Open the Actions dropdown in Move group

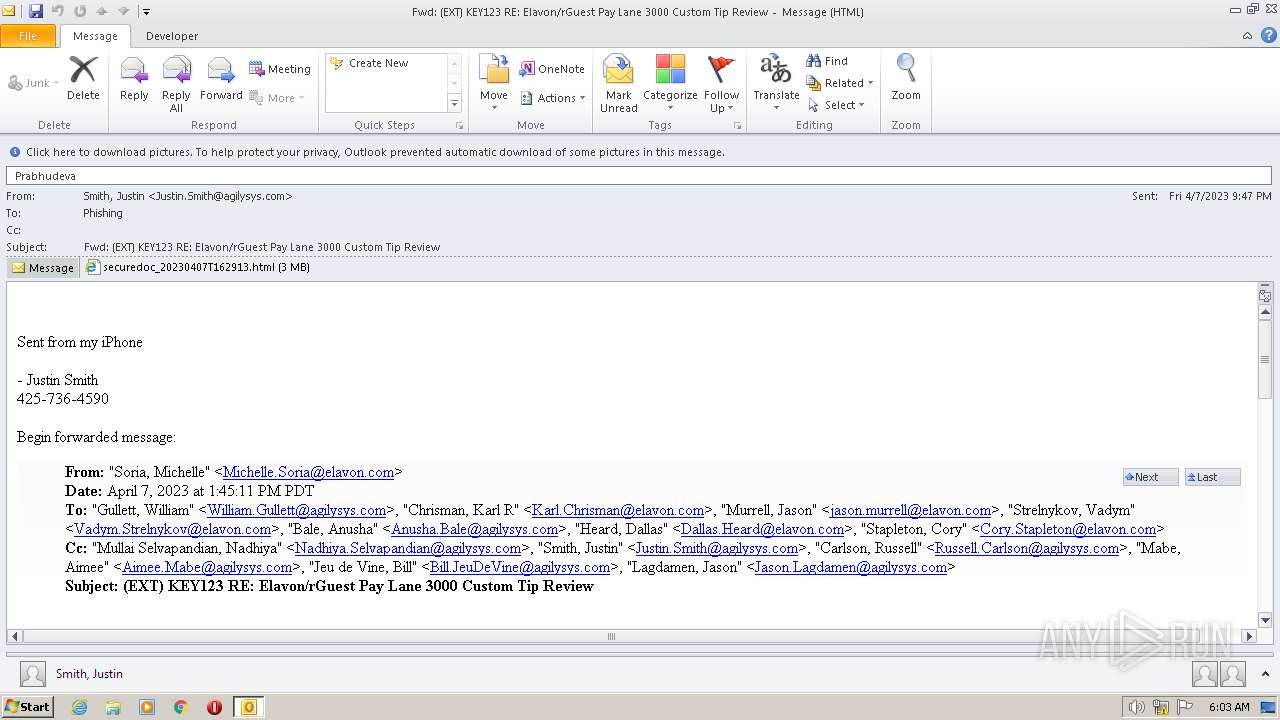click(553, 98)
